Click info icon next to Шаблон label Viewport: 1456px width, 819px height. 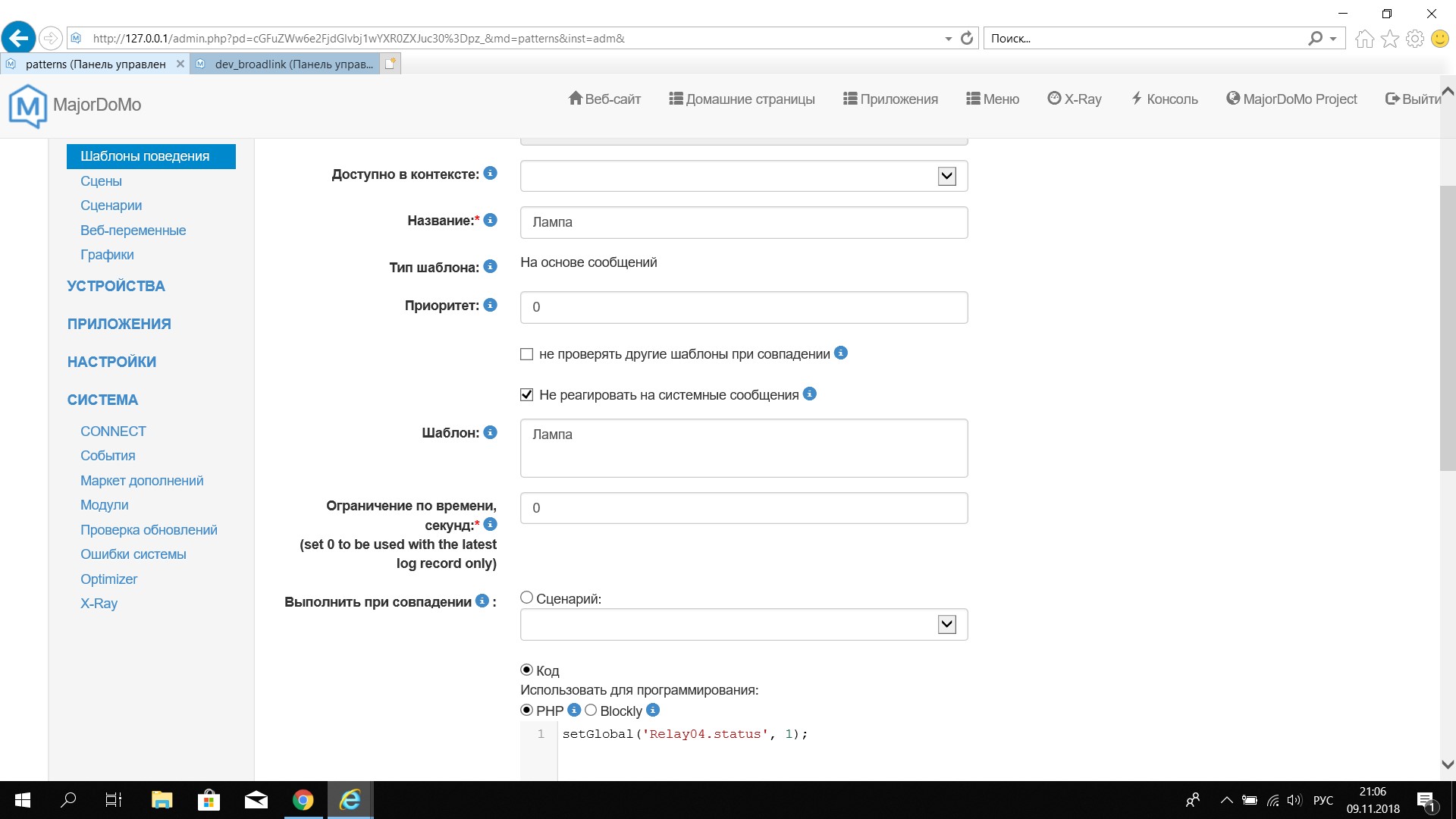tap(491, 432)
